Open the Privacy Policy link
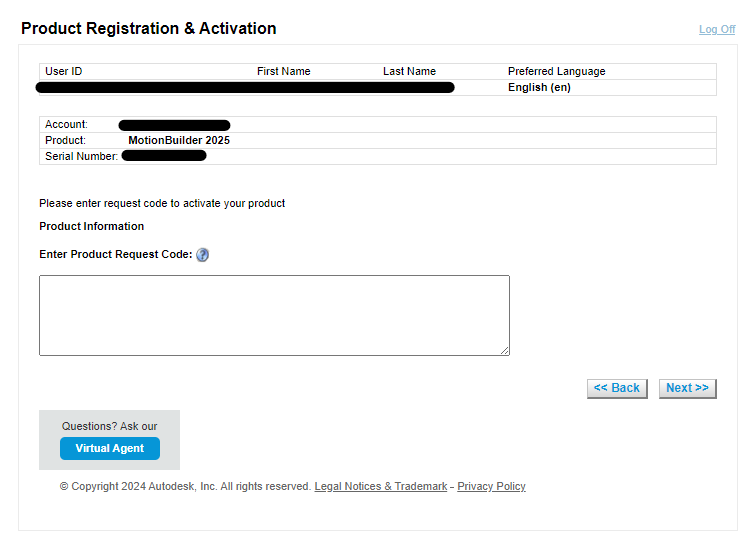Screen dimensions: 747x537 point(491,487)
